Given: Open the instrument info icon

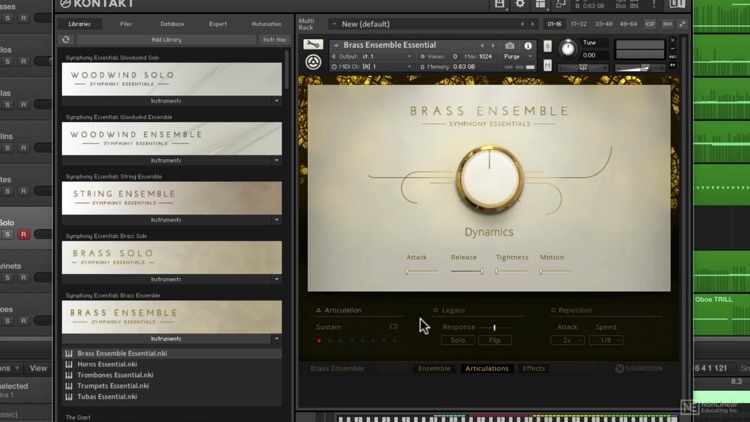Looking at the screenshot, I should (x=528, y=46).
